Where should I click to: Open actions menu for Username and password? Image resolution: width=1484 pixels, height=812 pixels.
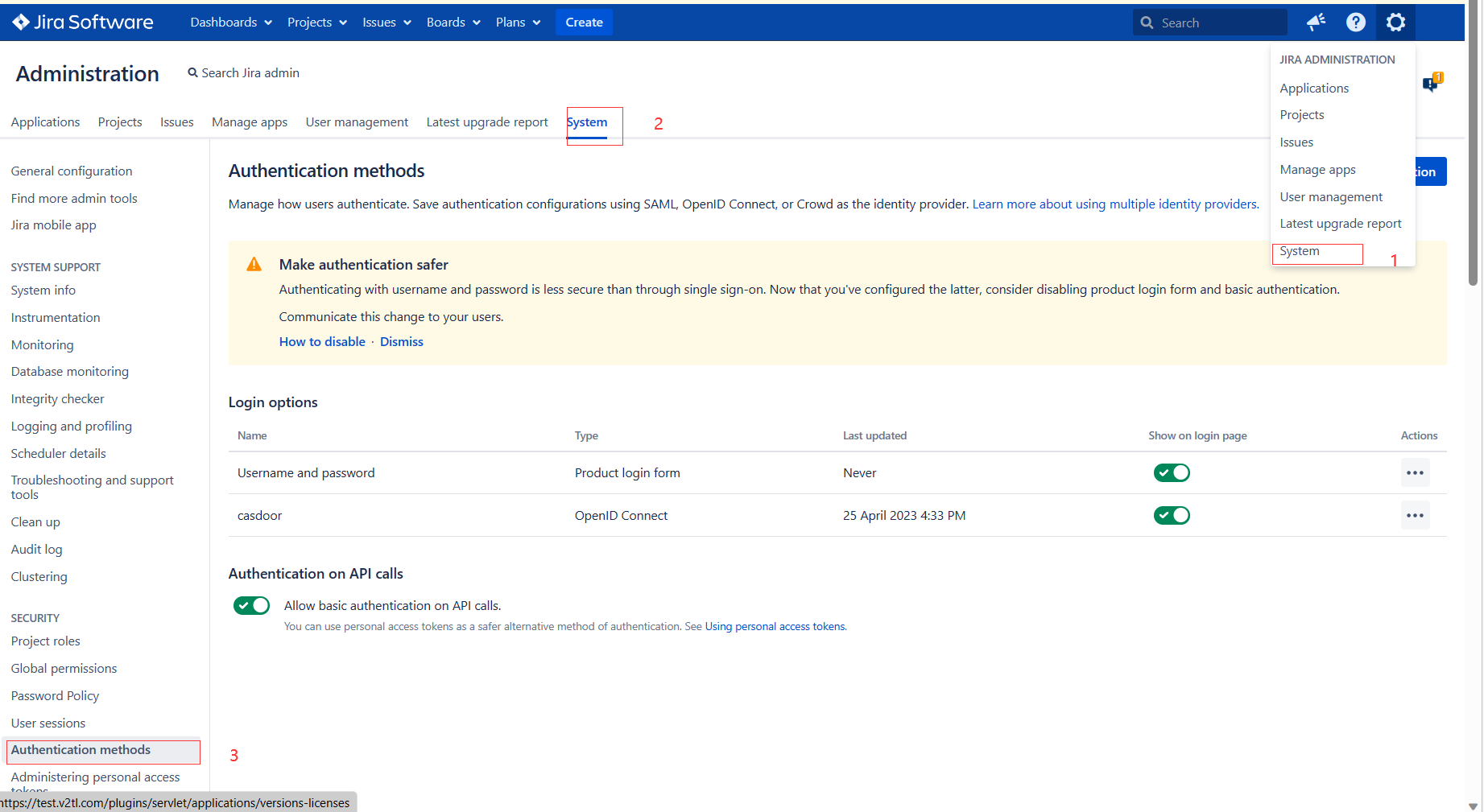1415,472
